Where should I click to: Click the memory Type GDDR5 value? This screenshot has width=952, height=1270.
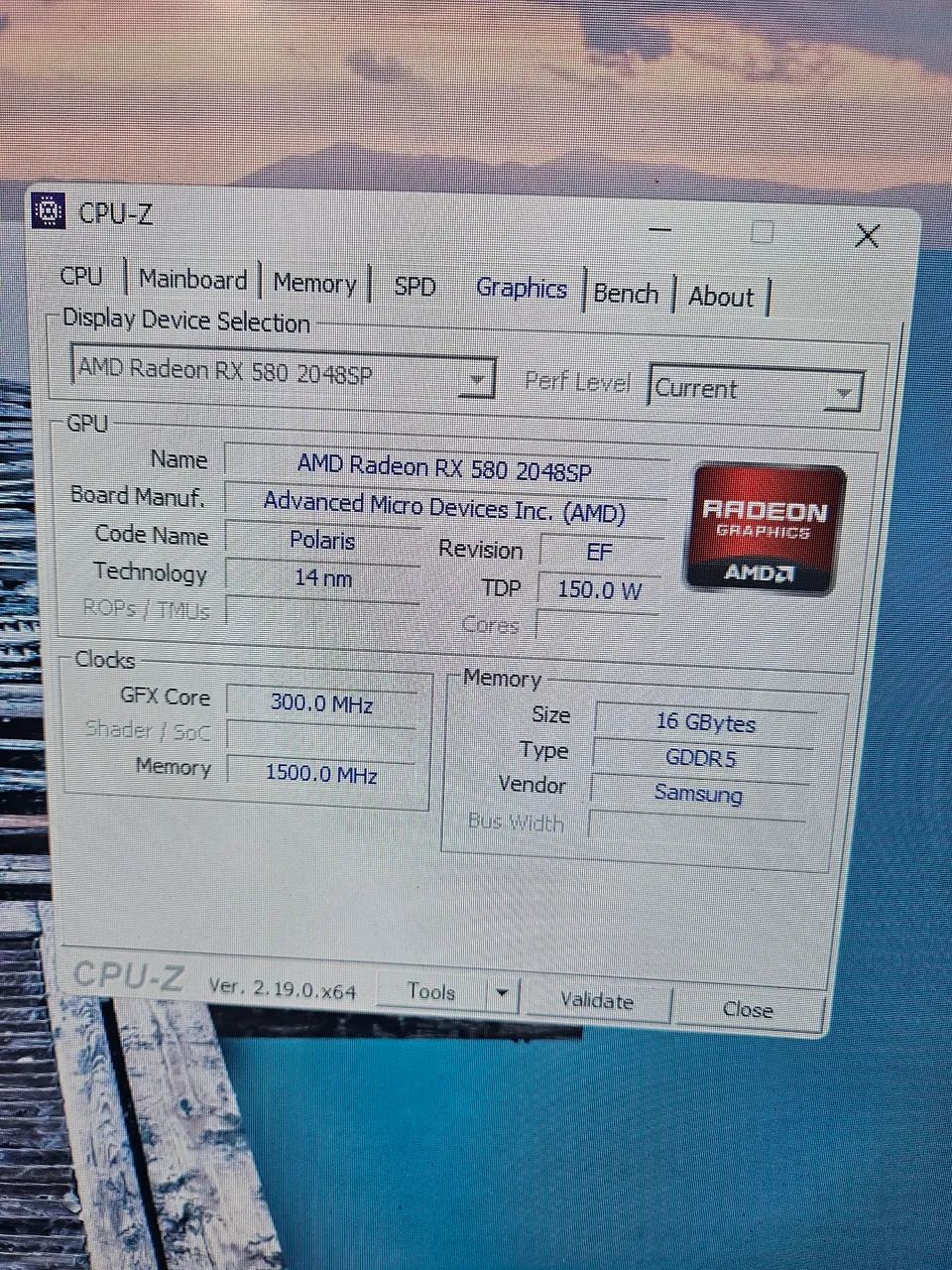point(700,758)
